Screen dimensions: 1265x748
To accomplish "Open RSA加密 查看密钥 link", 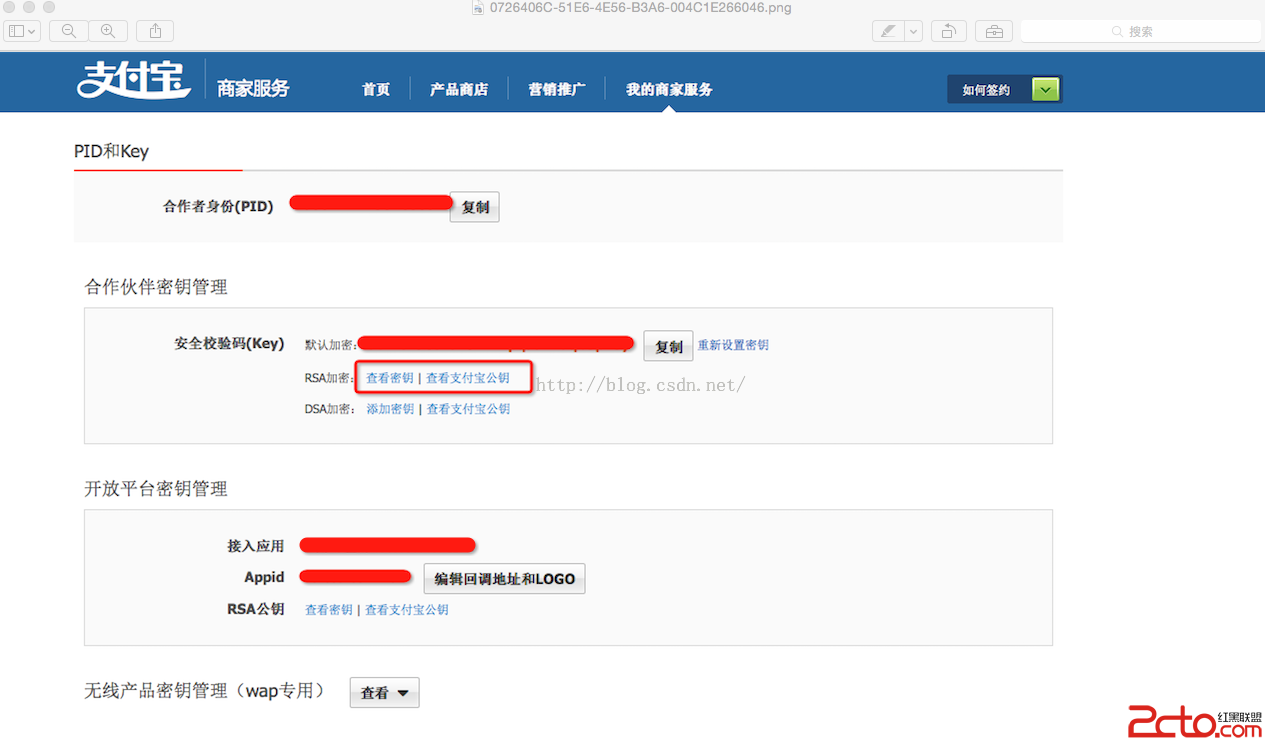I will point(390,378).
